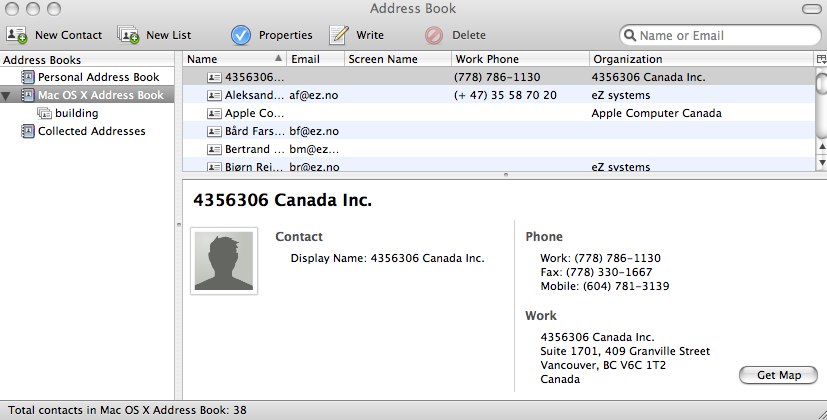Sort contacts by the Name column
Image resolution: width=827 pixels, height=420 pixels.
coord(235,60)
